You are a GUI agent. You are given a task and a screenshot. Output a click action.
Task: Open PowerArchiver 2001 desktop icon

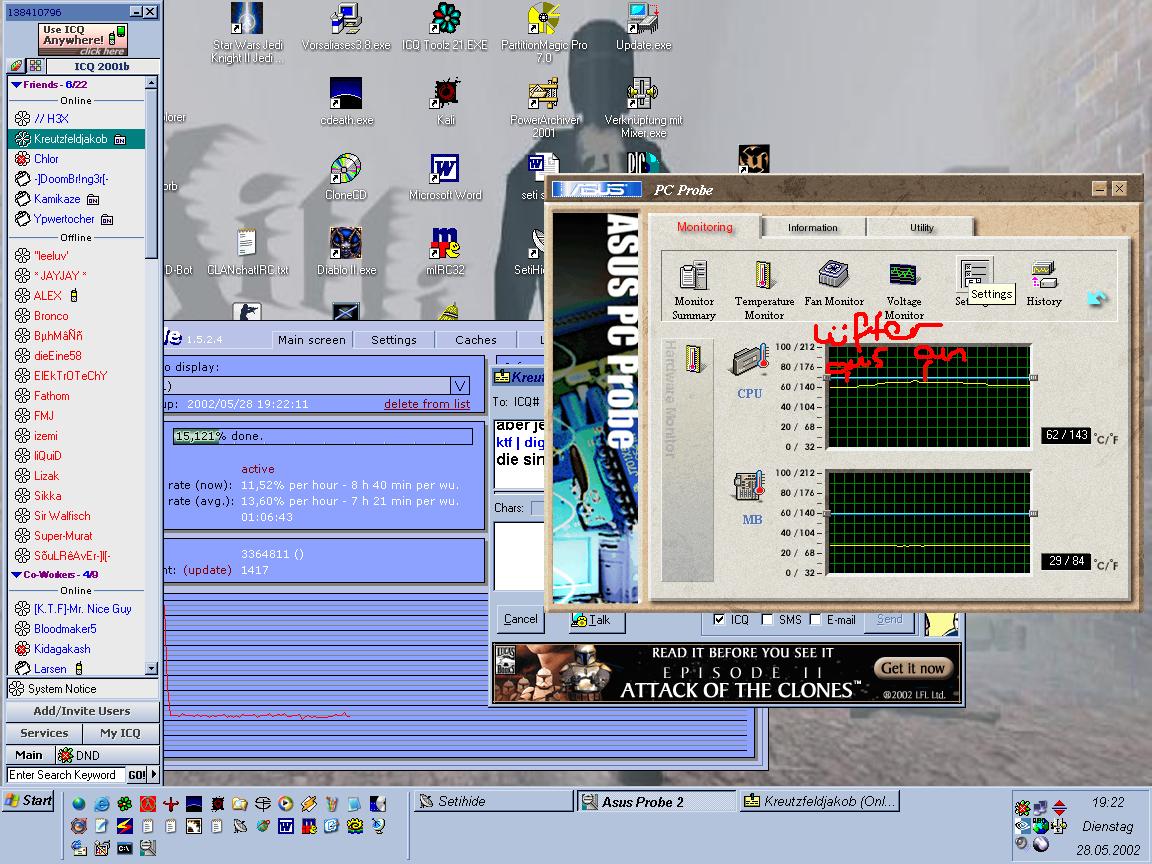point(544,107)
